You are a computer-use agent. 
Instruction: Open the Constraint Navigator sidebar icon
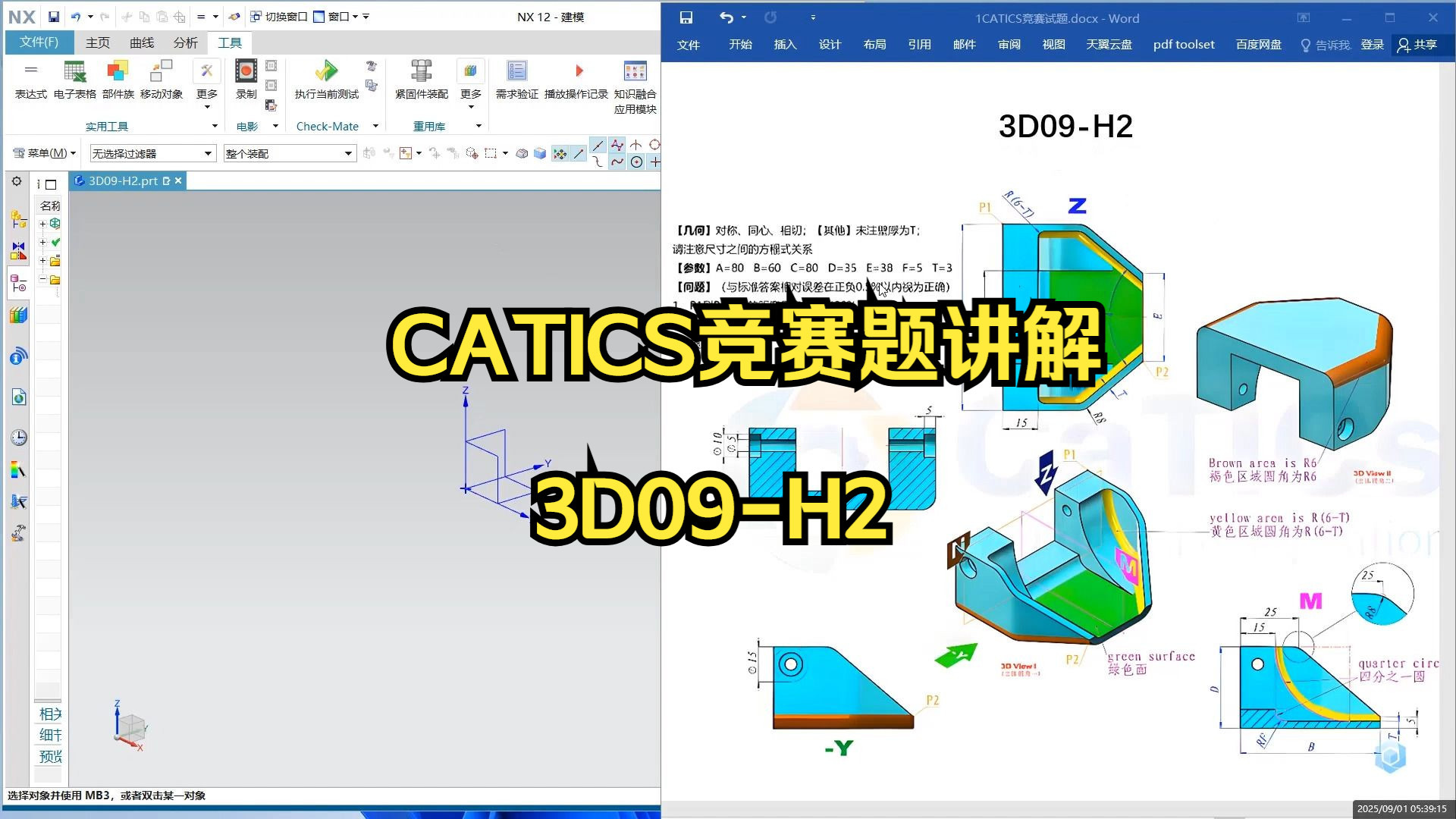[18, 249]
